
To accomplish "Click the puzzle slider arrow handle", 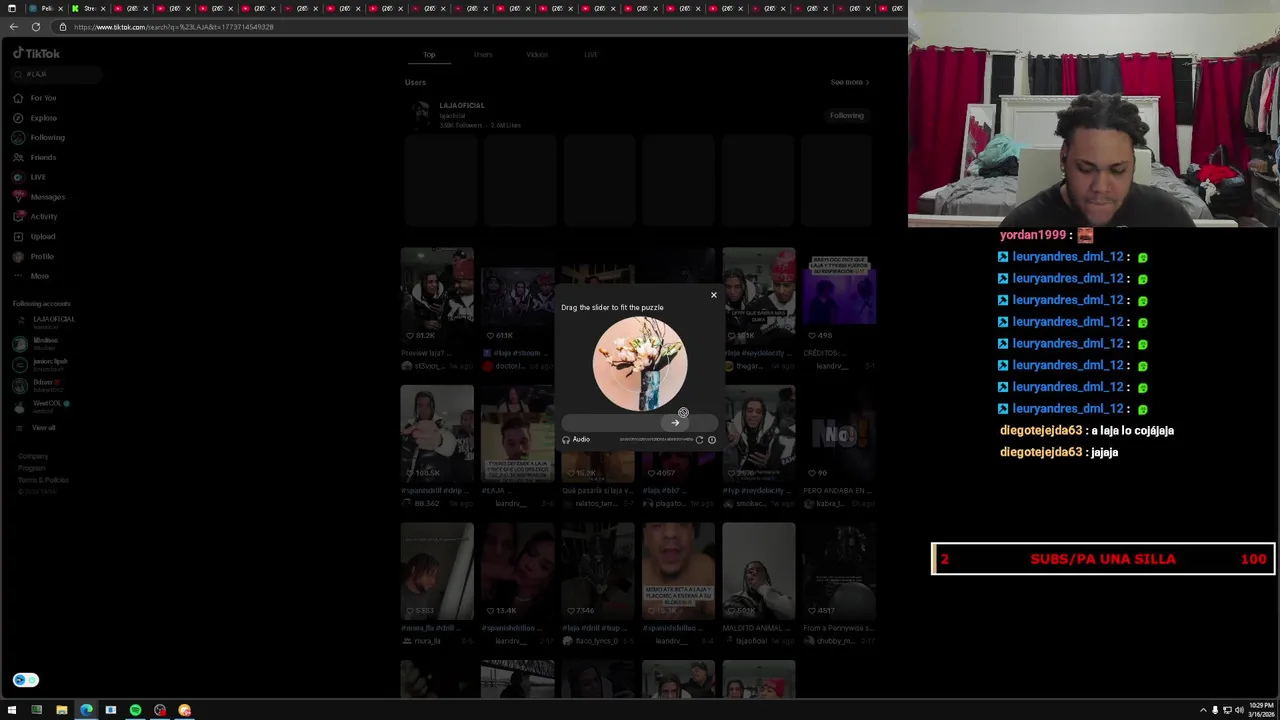I will 675,423.
